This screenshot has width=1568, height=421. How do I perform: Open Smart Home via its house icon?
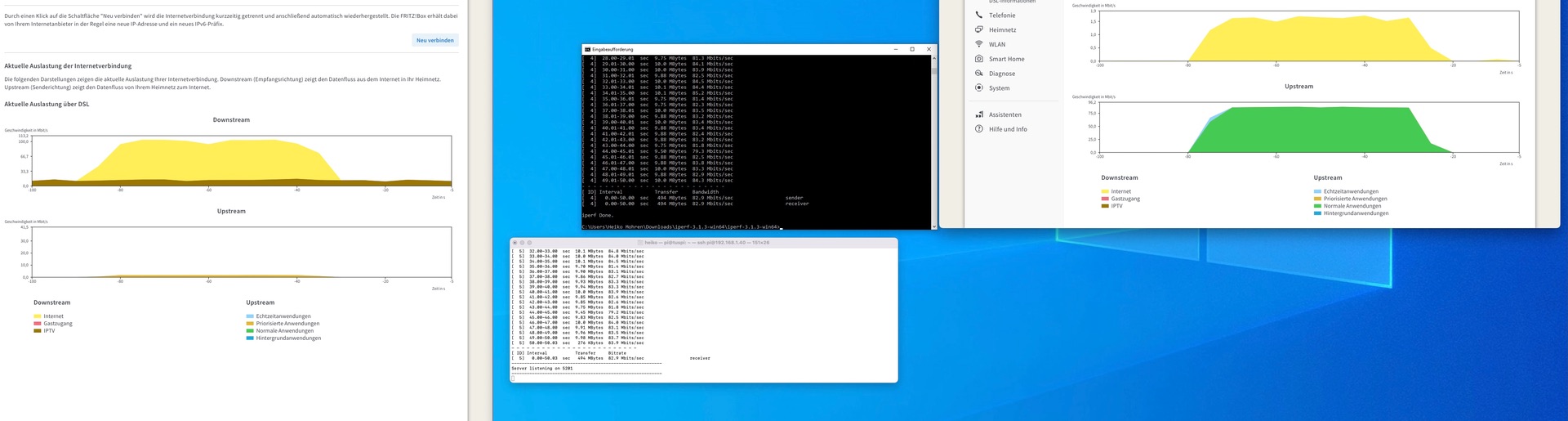point(978,59)
